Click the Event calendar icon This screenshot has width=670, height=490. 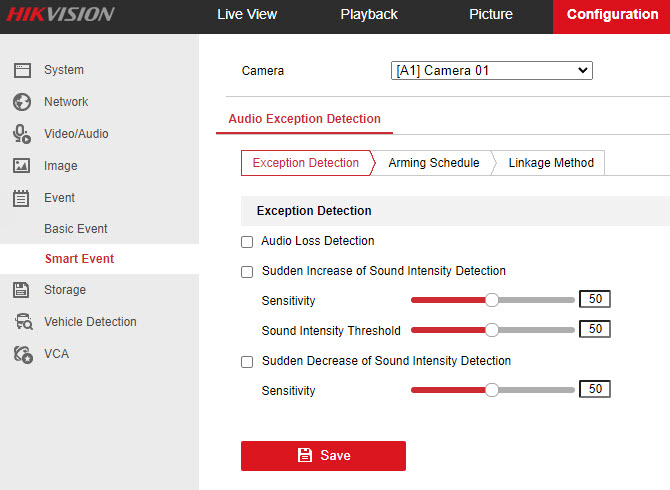pyautogui.click(x=21, y=198)
